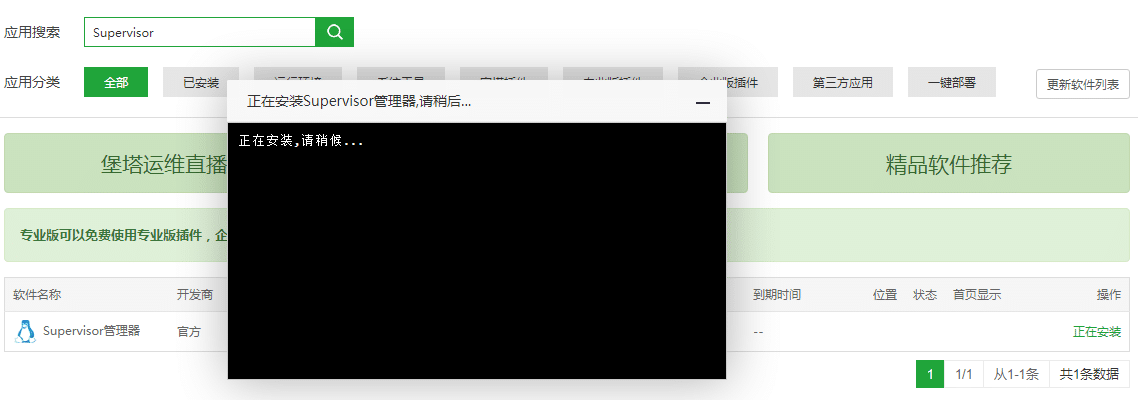Click the green magnifier search icon
Image resolution: width=1138 pixels, height=400 pixels.
coord(334,32)
